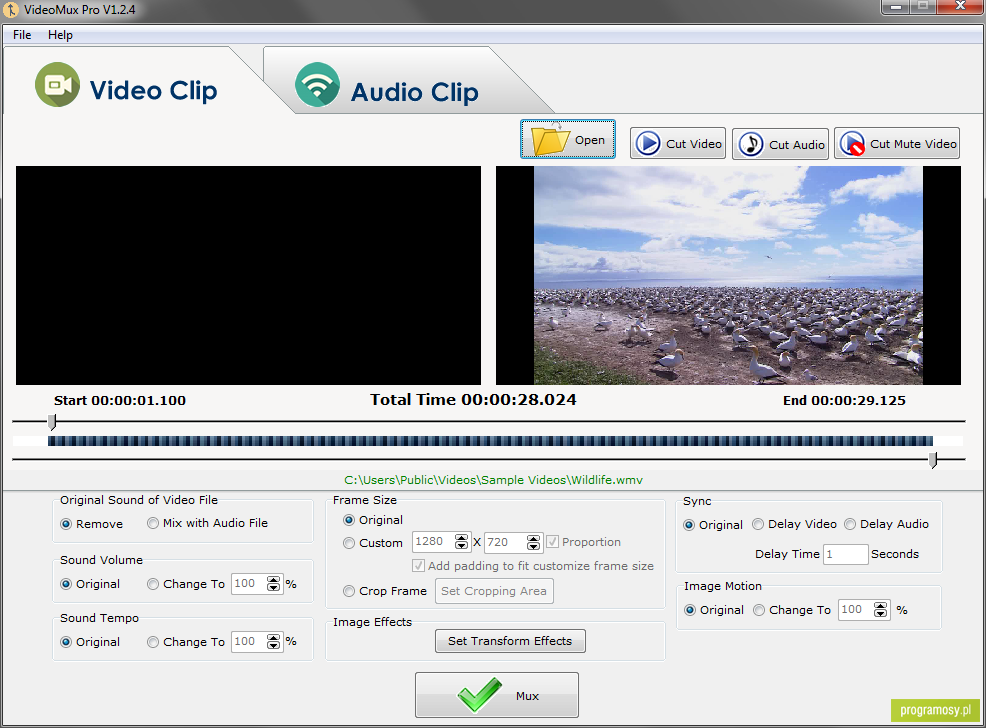This screenshot has height=728, width=986.
Task: Click the folder icon on Open button
Action: click(x=550, y=140)
